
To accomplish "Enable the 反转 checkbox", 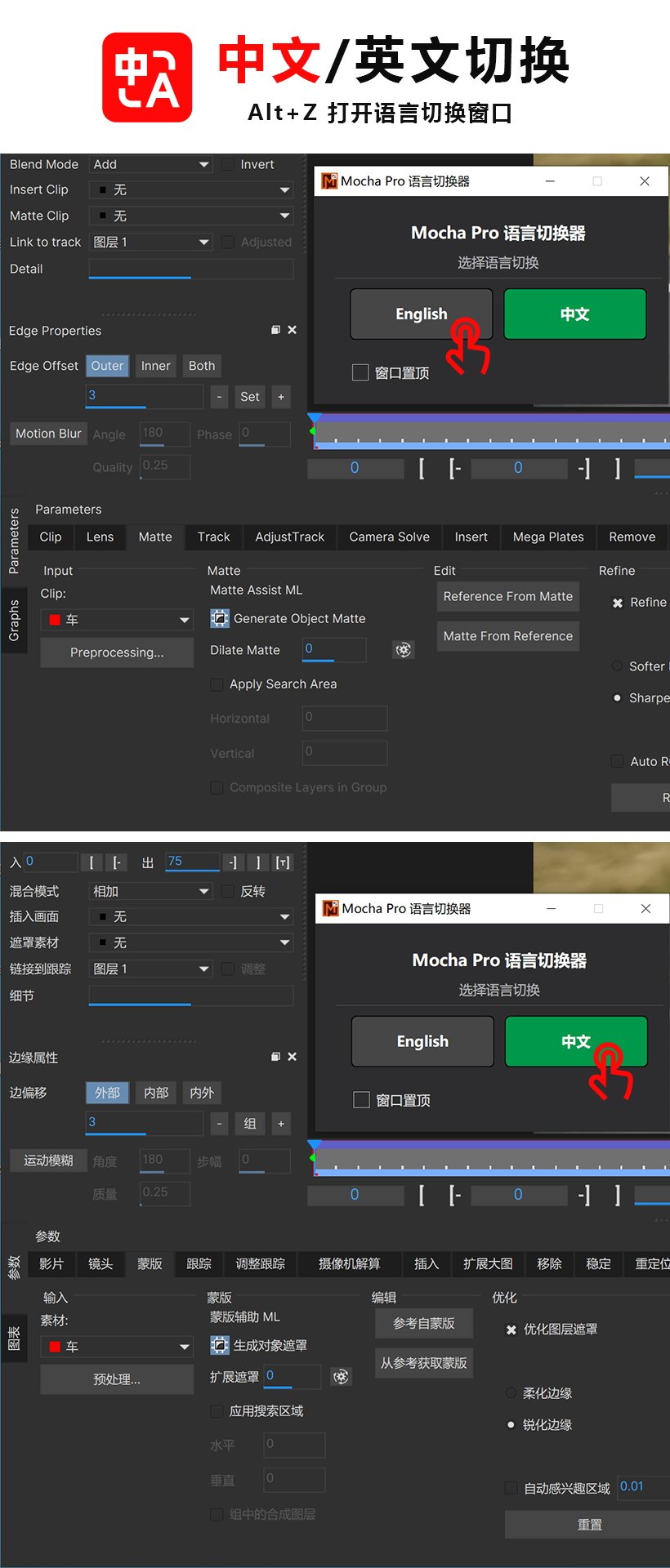I will coord(228,891).
